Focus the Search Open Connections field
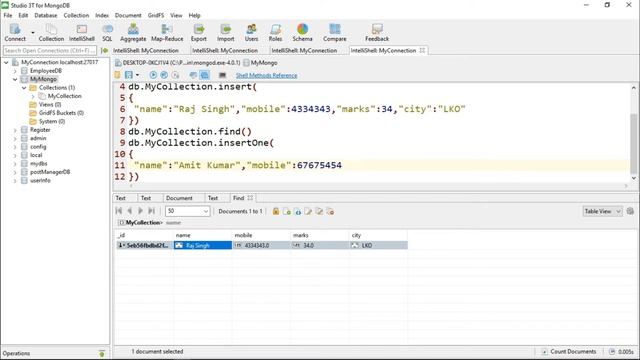The height and width of the screenshot is (360, 640). coord(50,51)
